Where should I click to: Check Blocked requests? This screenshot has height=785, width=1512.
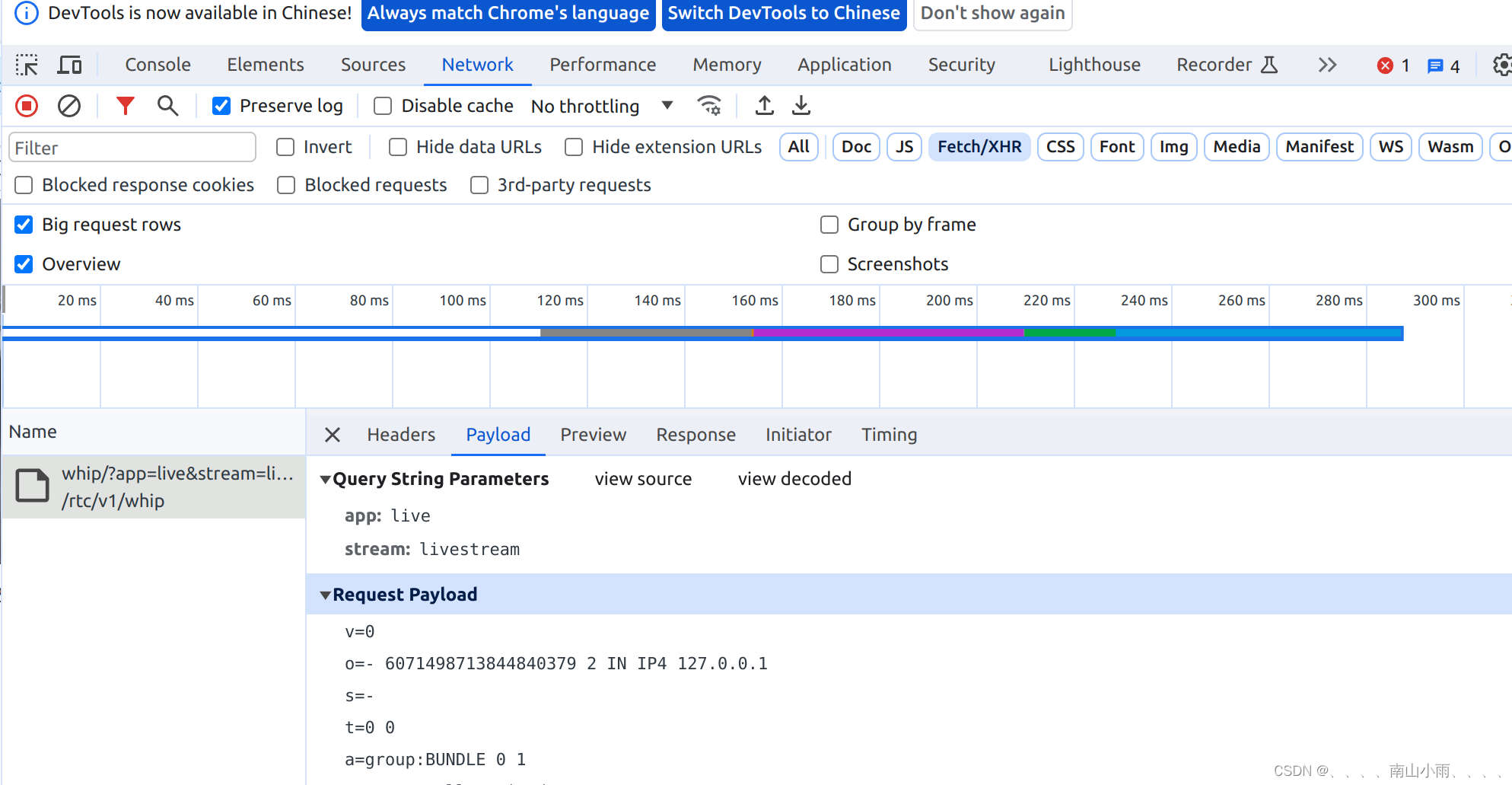click(286, 185)
